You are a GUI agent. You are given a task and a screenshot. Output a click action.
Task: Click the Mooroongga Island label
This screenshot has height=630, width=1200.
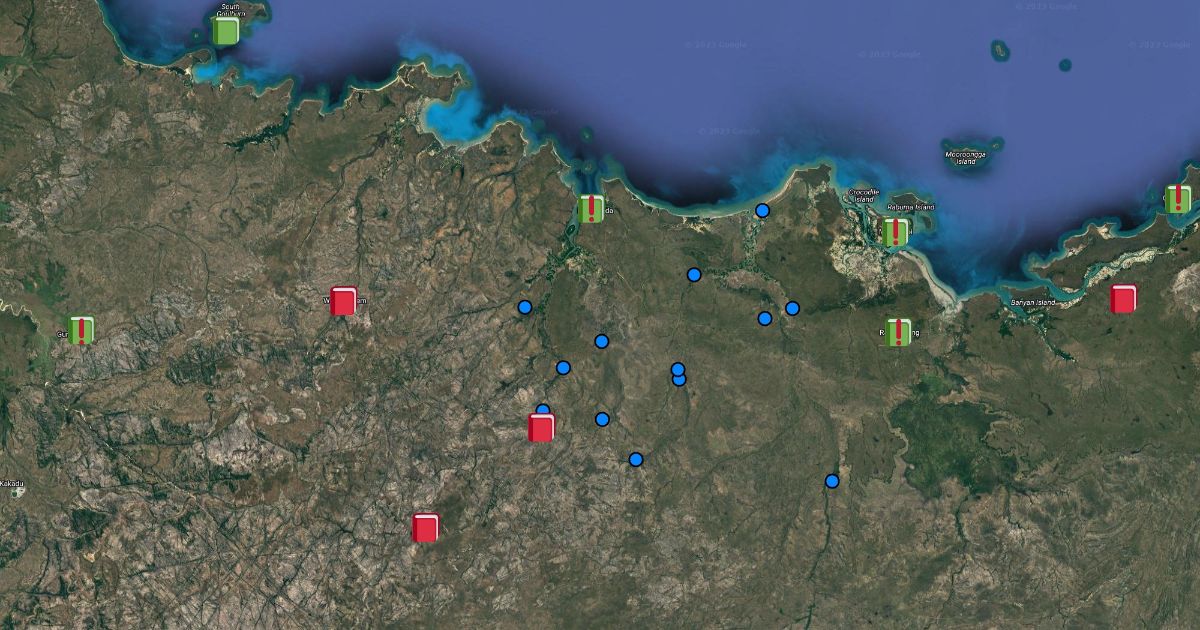(966, 157)
